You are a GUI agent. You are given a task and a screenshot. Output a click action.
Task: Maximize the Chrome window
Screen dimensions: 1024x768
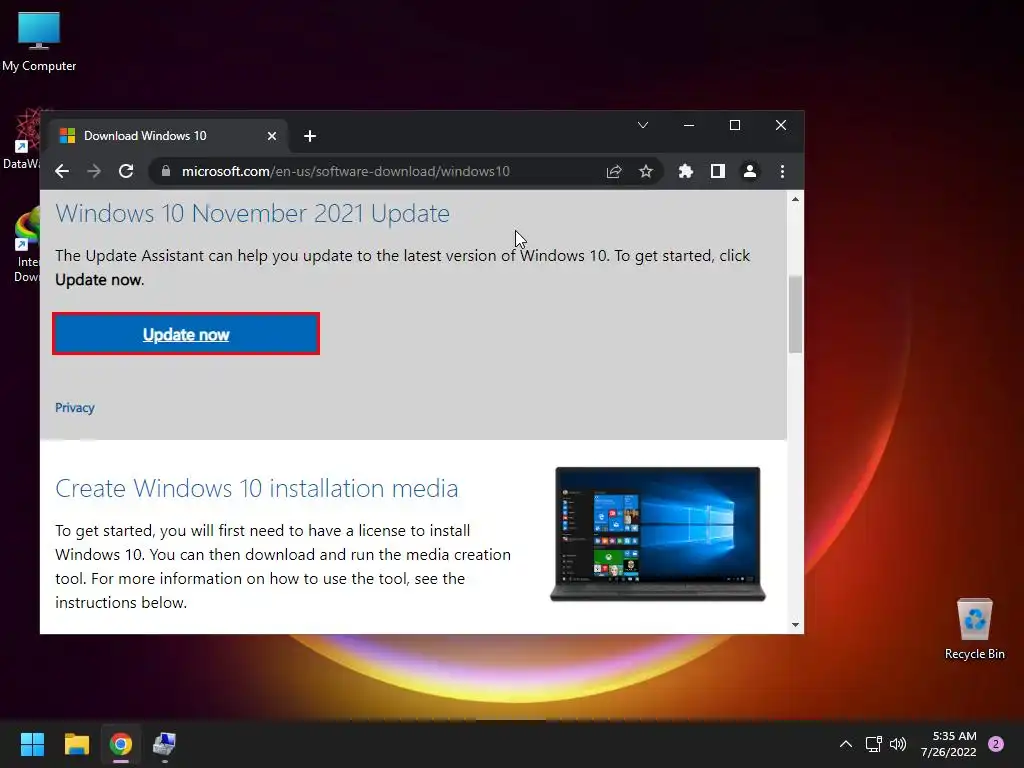pos(735,125)
